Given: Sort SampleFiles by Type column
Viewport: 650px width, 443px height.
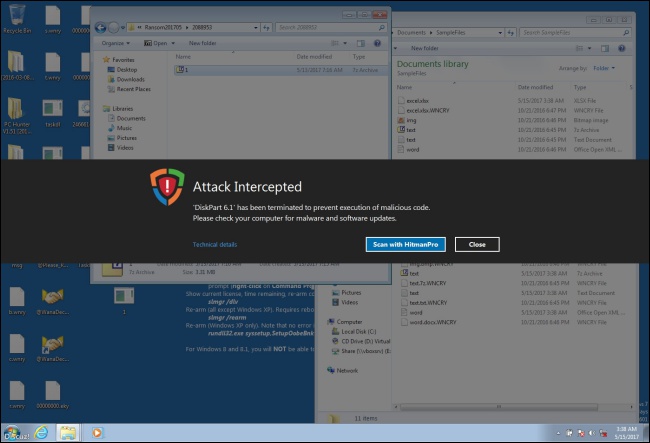Looking at the screenshot, I should (580, 87).
